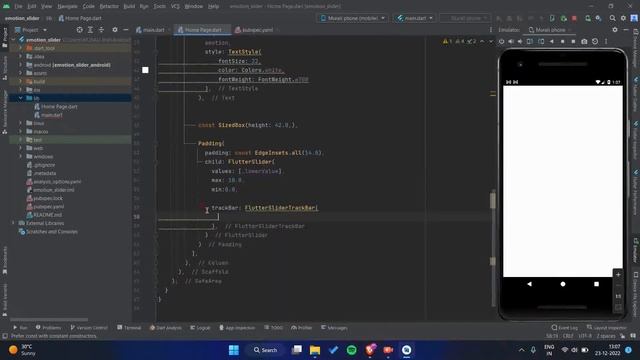The image size is (640, 360).
Task: Open main.dart run configuration dropdown
Action: (x=414, y=18)
